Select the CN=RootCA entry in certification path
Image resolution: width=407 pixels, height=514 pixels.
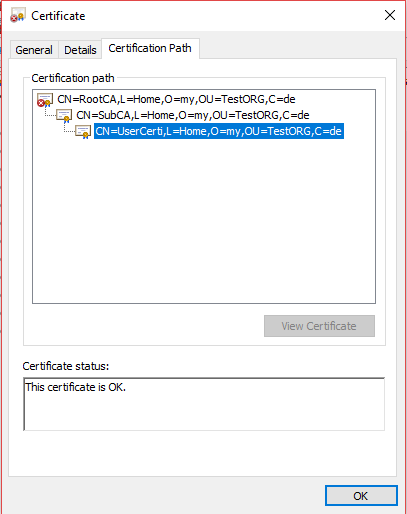(x=176, y=99)
